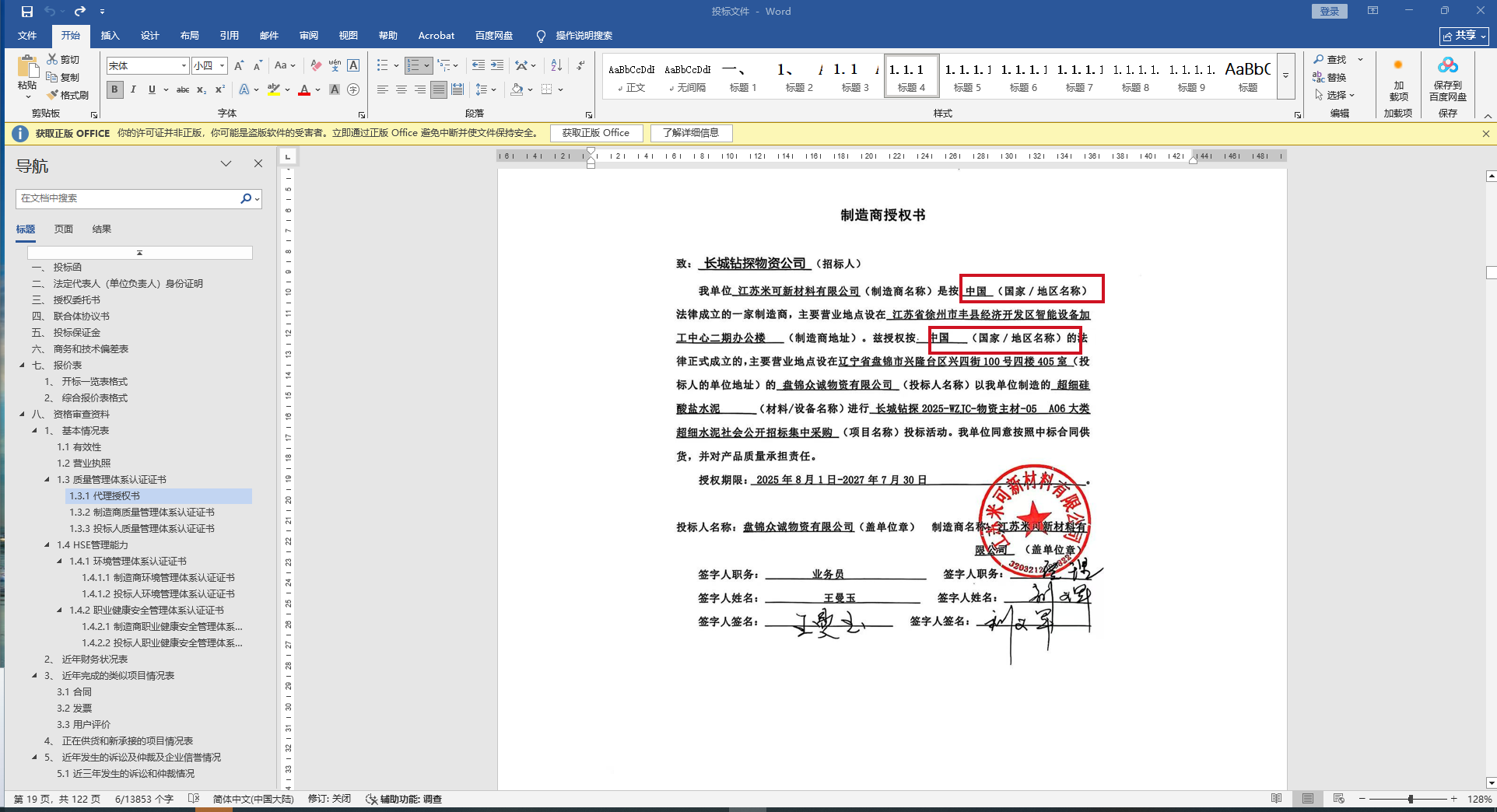Sort the selected paragraphs
Viewport: 1497px width, 812px height.
click(x=556, y=66)
